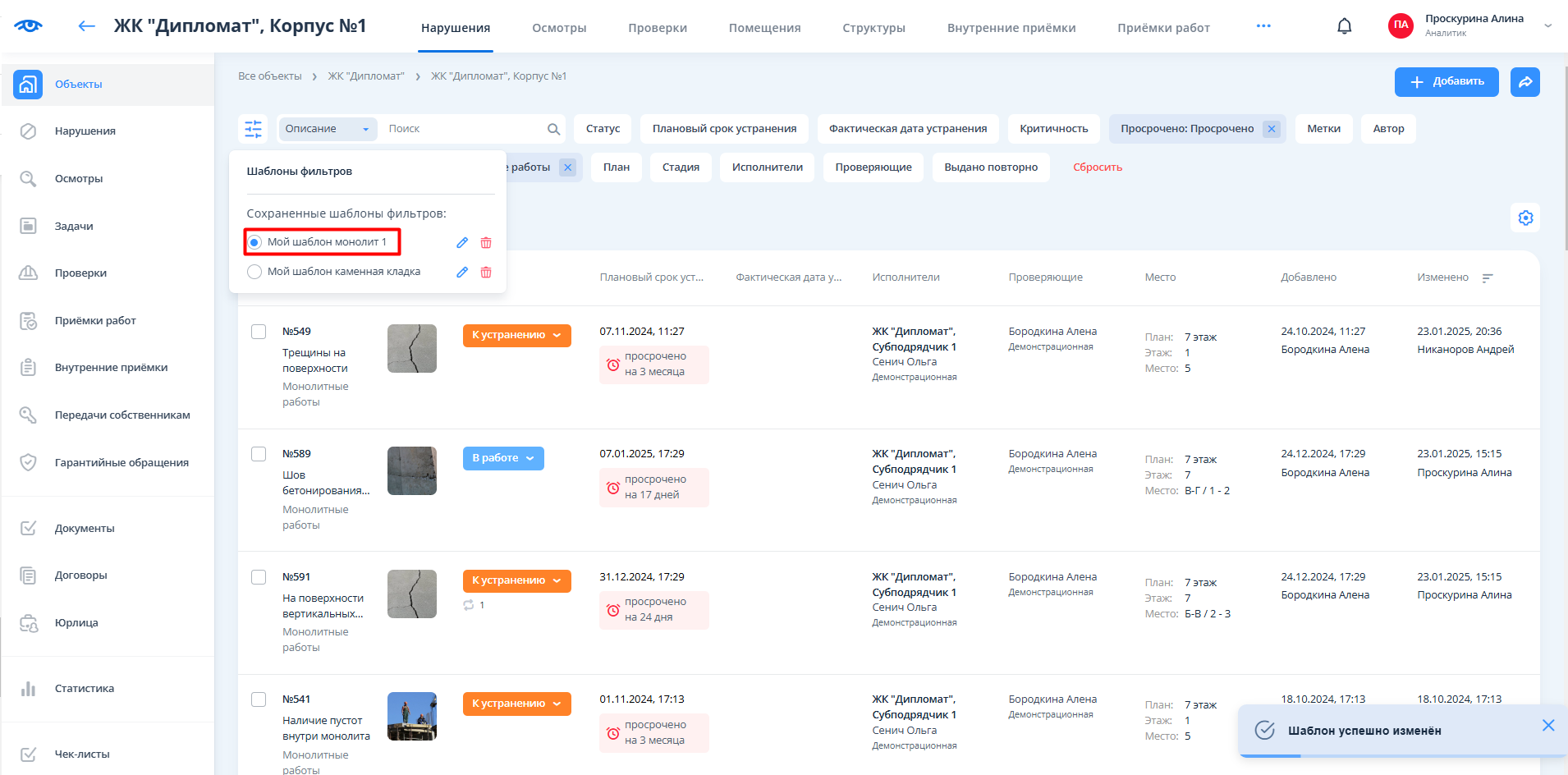Click the share arrow button
1568x775 pixels.
tap(1524, 82)
